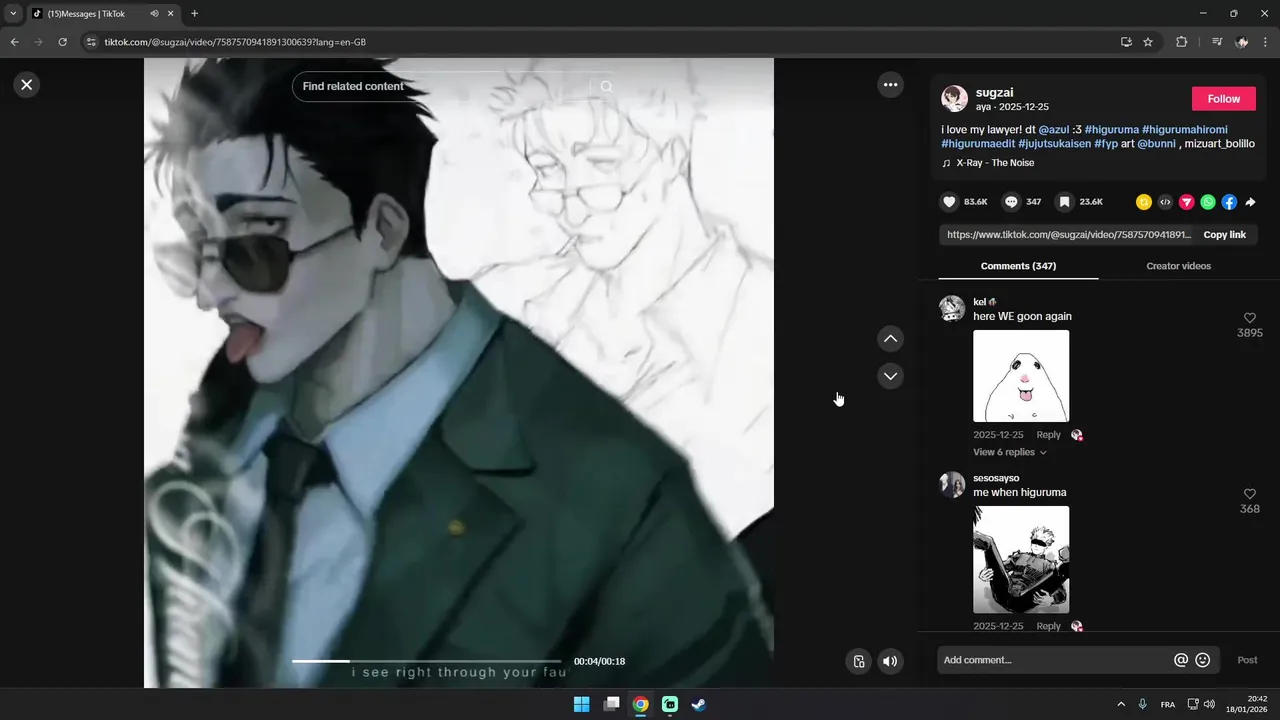Screen dimensions: 1280x720
Task: Focus the Add comment input field
Action: 1054,660
